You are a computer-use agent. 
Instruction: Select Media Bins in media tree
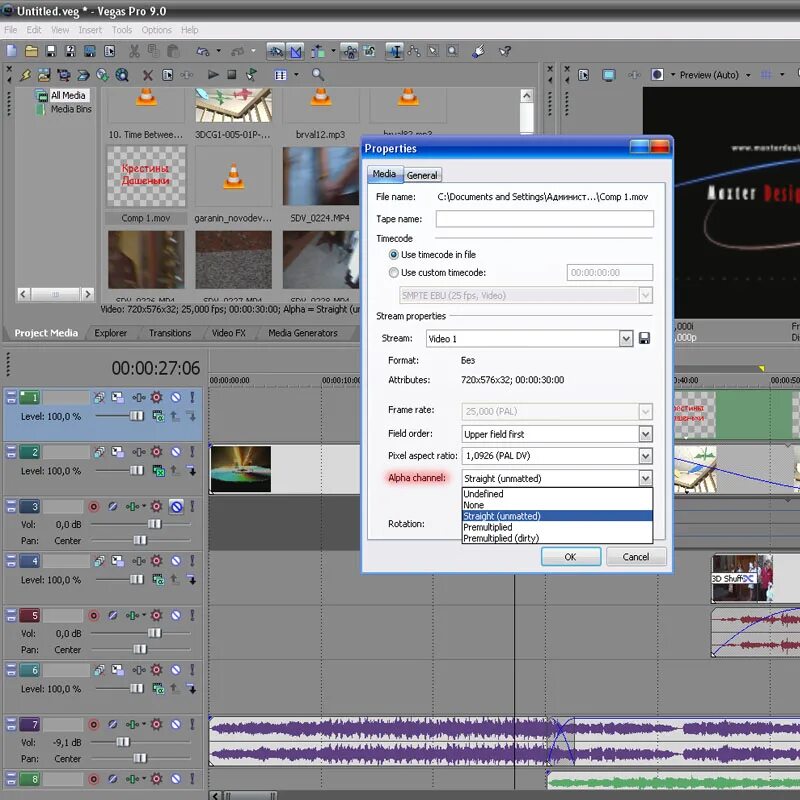pos(71,109)
